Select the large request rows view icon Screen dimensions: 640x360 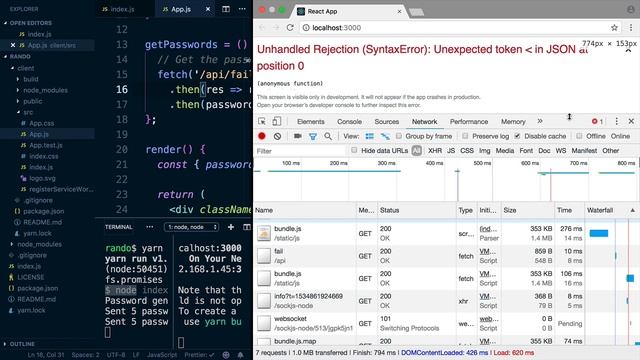[369, 136]
